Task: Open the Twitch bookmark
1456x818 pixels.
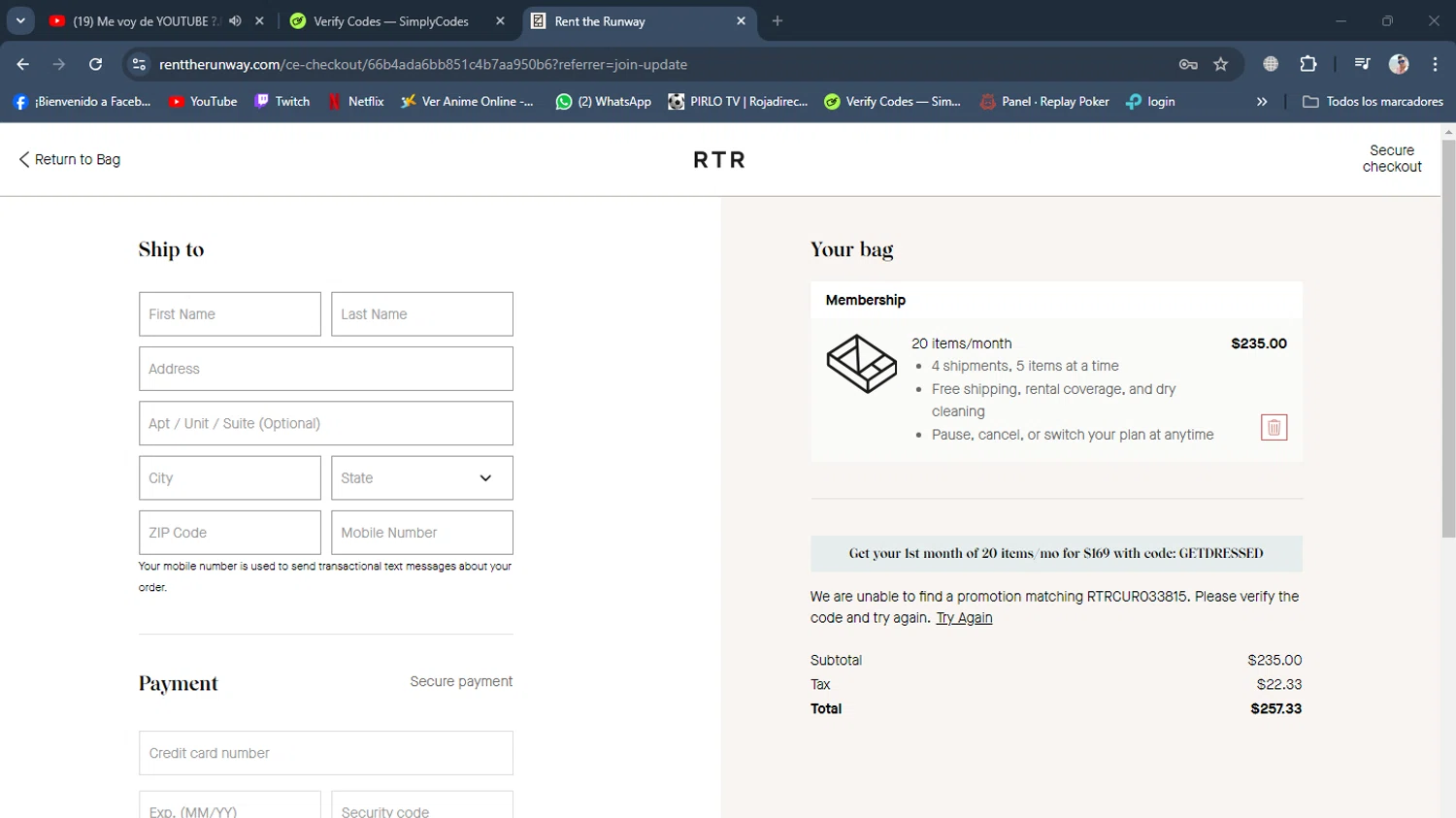Action: (282, 101)
